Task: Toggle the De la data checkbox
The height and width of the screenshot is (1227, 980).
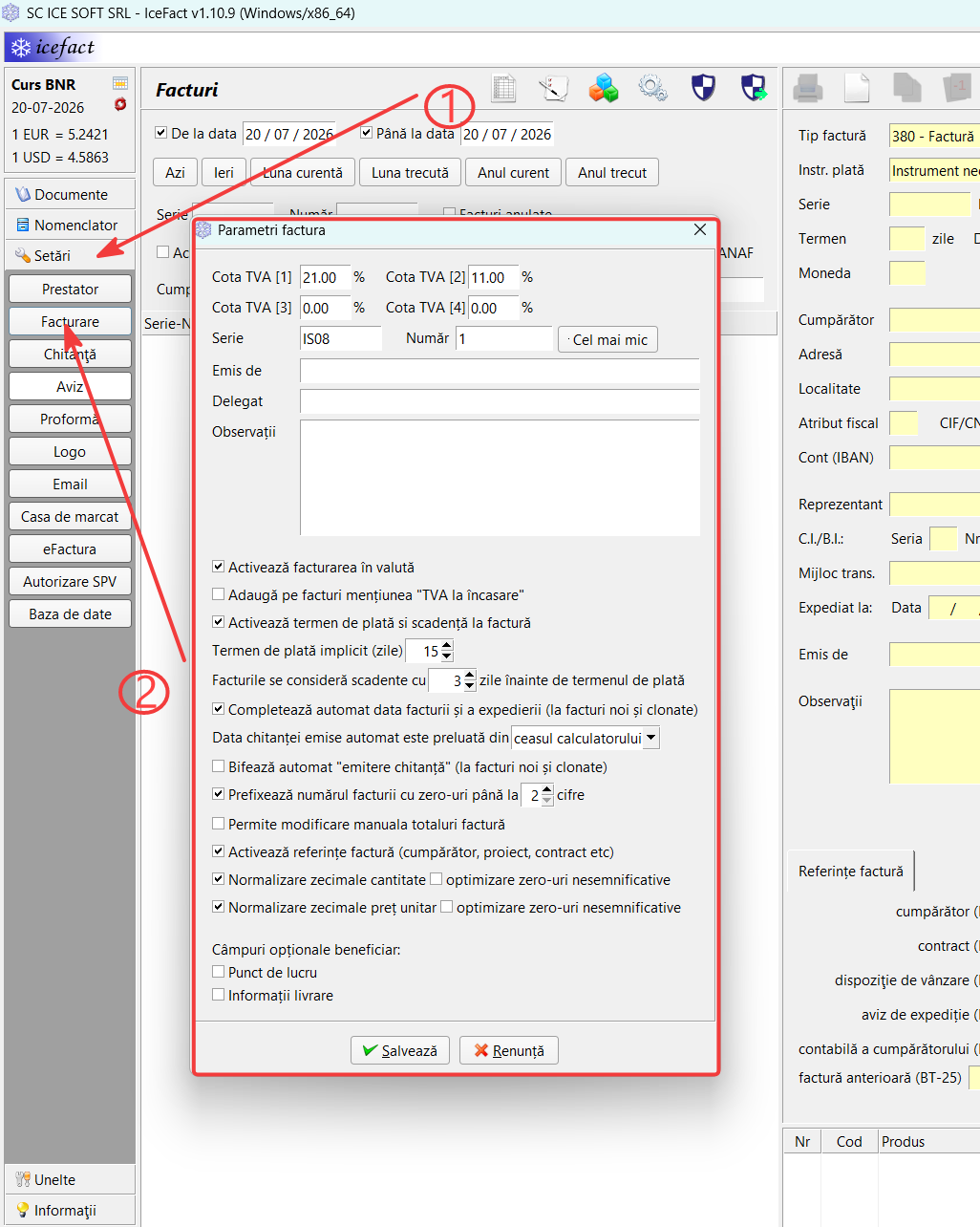Action: 160,133
